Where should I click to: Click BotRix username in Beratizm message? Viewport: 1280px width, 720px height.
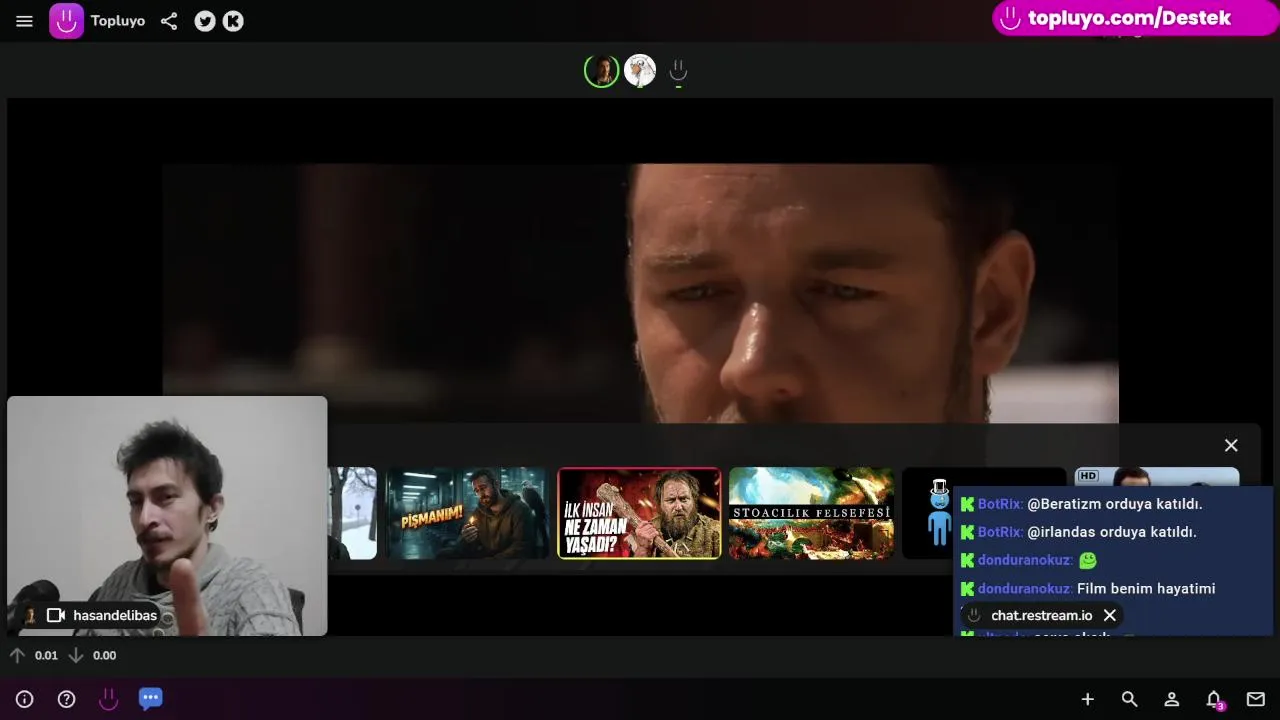1000,504
